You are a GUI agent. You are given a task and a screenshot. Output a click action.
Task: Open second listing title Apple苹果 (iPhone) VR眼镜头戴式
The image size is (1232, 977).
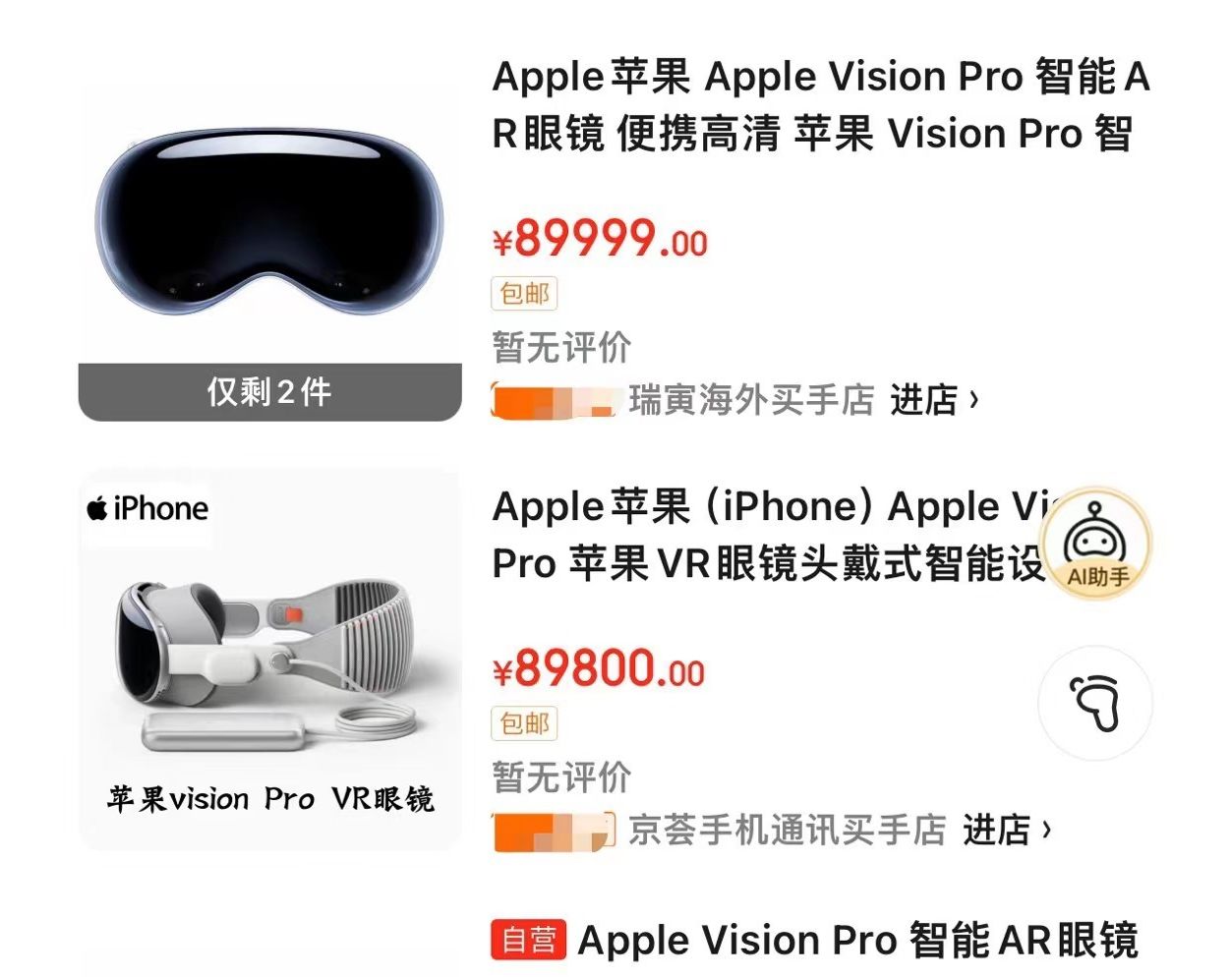coord(767,536)
